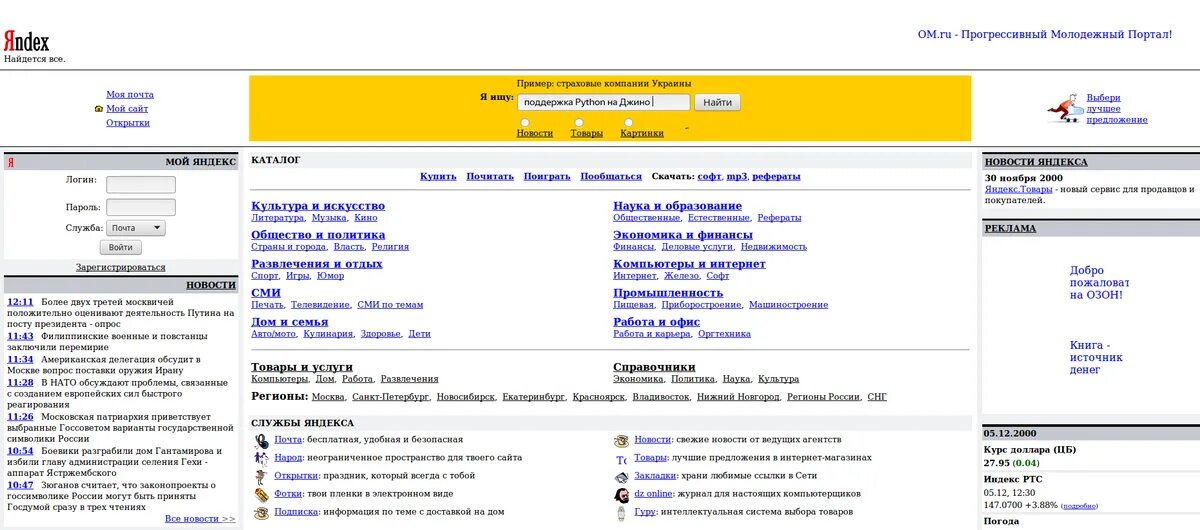Click the red Я icon in Мой Яндекс header

(x=11, y=162)
